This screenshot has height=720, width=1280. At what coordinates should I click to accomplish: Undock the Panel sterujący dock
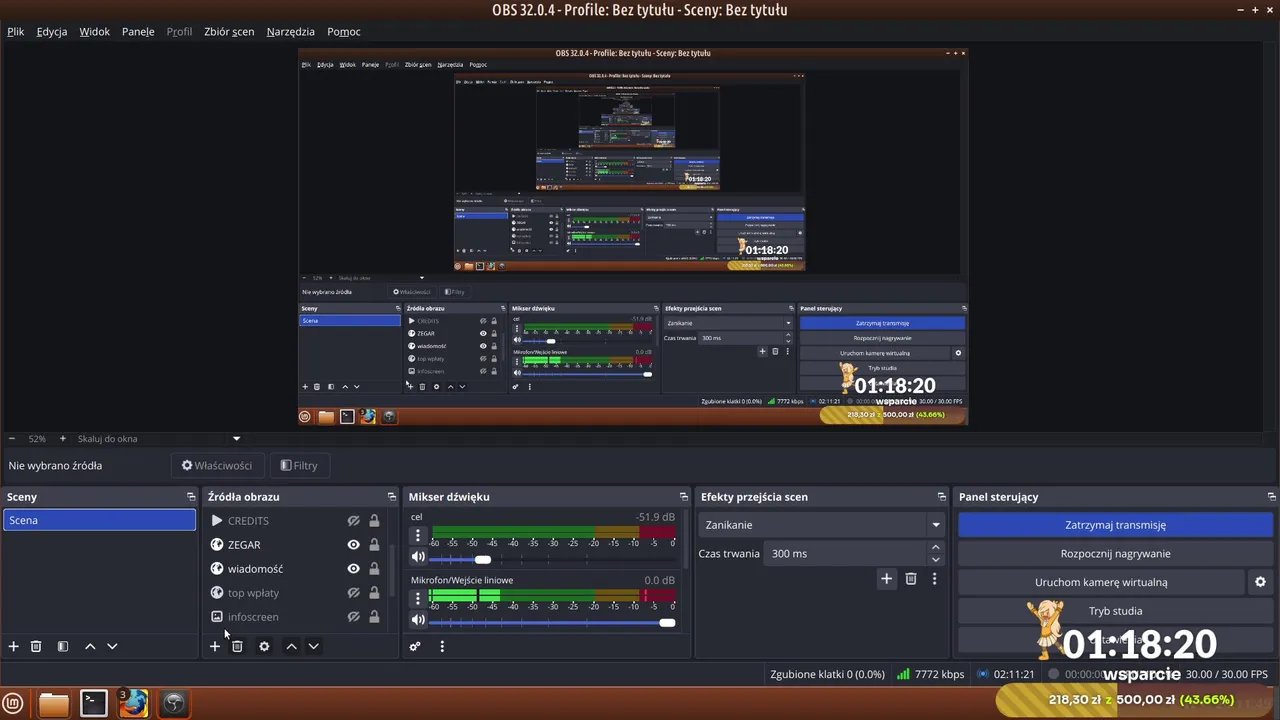[x=1272, y=497]
